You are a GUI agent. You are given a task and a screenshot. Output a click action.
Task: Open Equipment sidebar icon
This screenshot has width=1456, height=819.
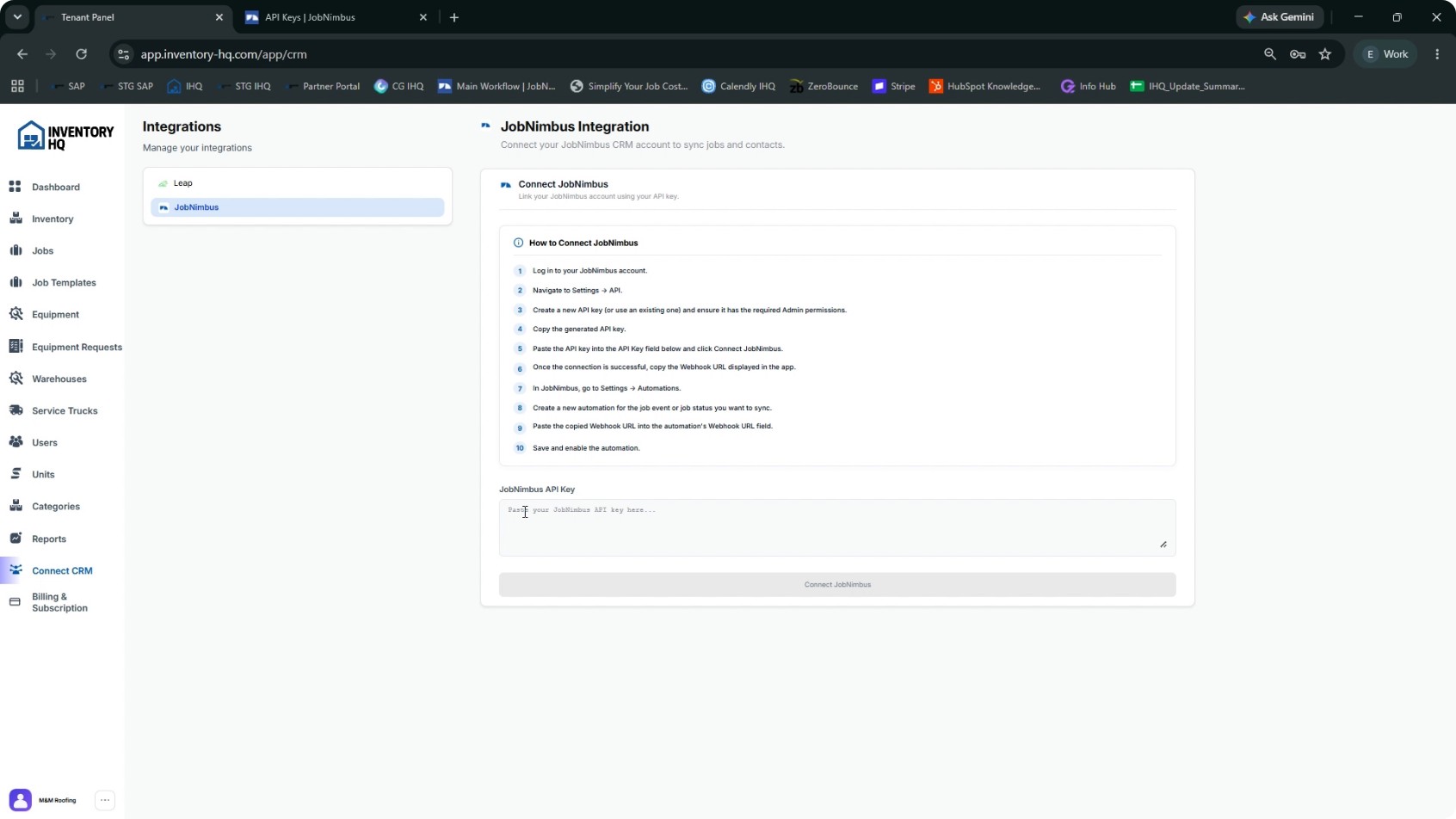(15, 314)
